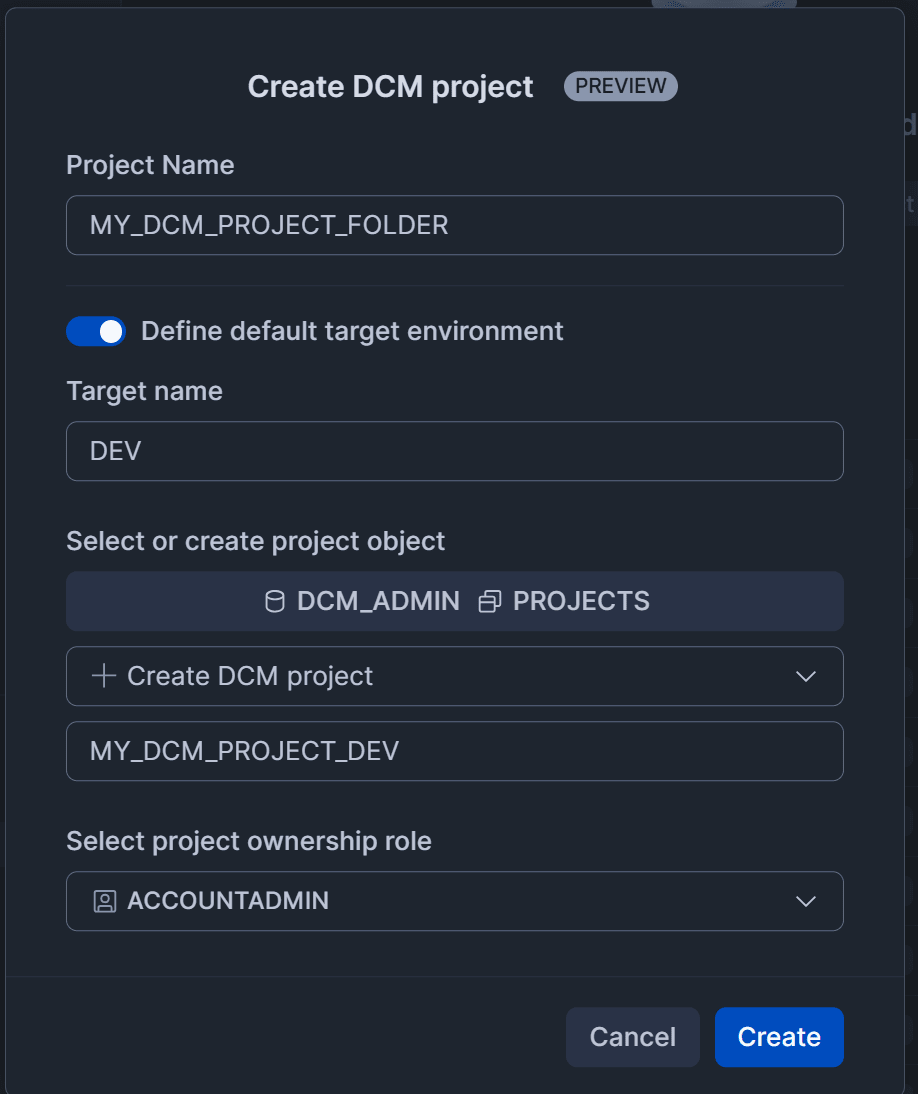918x1094 pixels.
Task: Click the database icon beside DCM_ADMIN
Action: [274, 601]
